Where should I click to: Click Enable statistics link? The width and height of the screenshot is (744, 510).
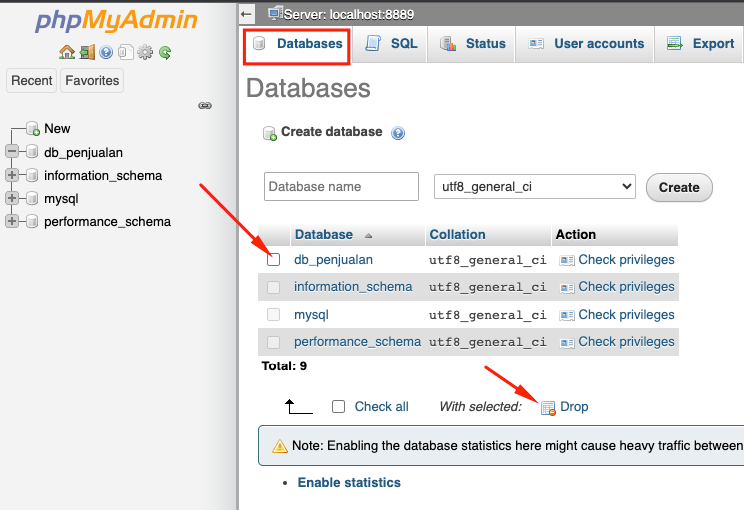click(349, 482)
